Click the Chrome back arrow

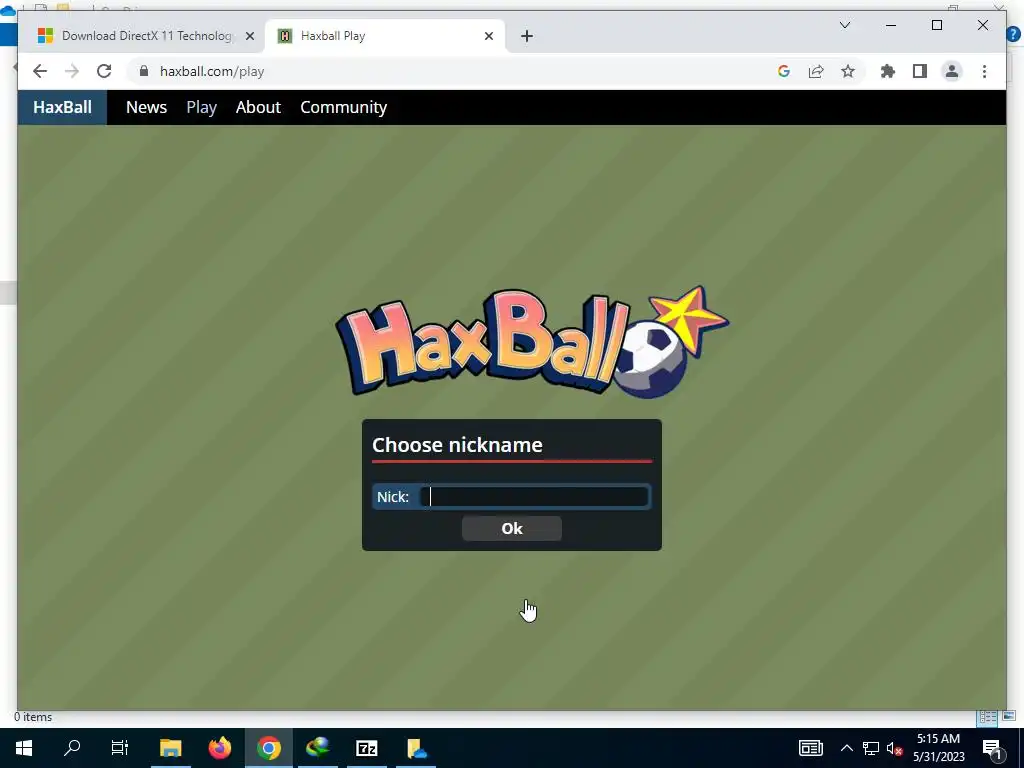click(x=40, y=71)
